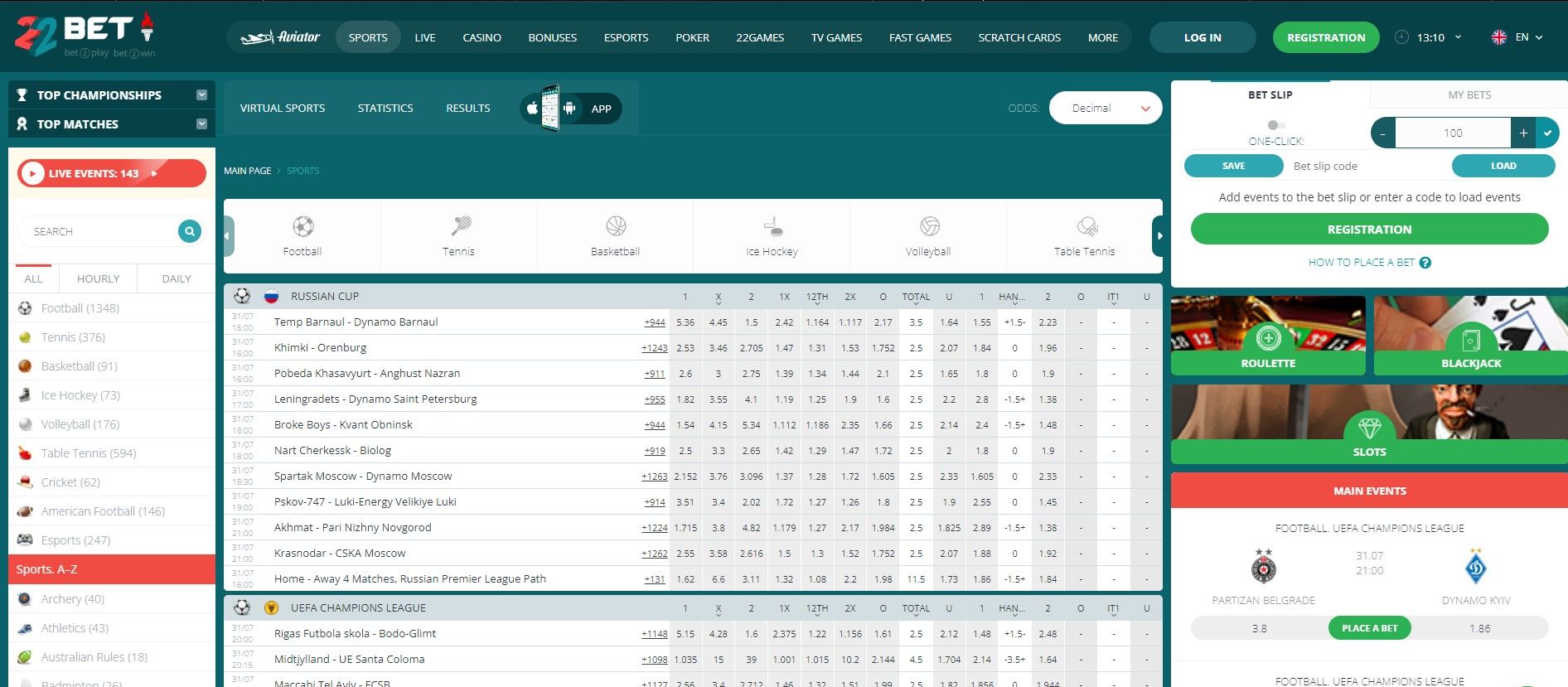Open the Casino top menu item
The image size is (1568, 687).
(x=482, y=37)
